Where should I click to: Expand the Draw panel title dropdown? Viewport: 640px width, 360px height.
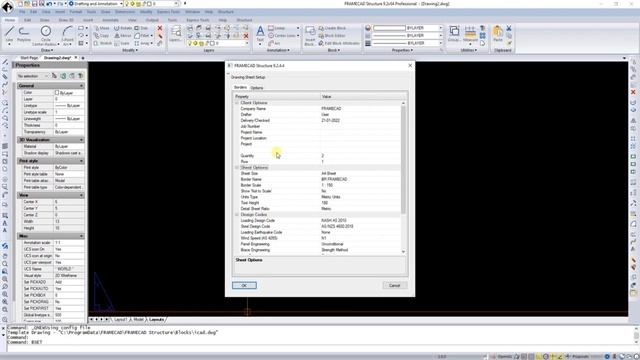pyautogui.click(x=47, y=50)
